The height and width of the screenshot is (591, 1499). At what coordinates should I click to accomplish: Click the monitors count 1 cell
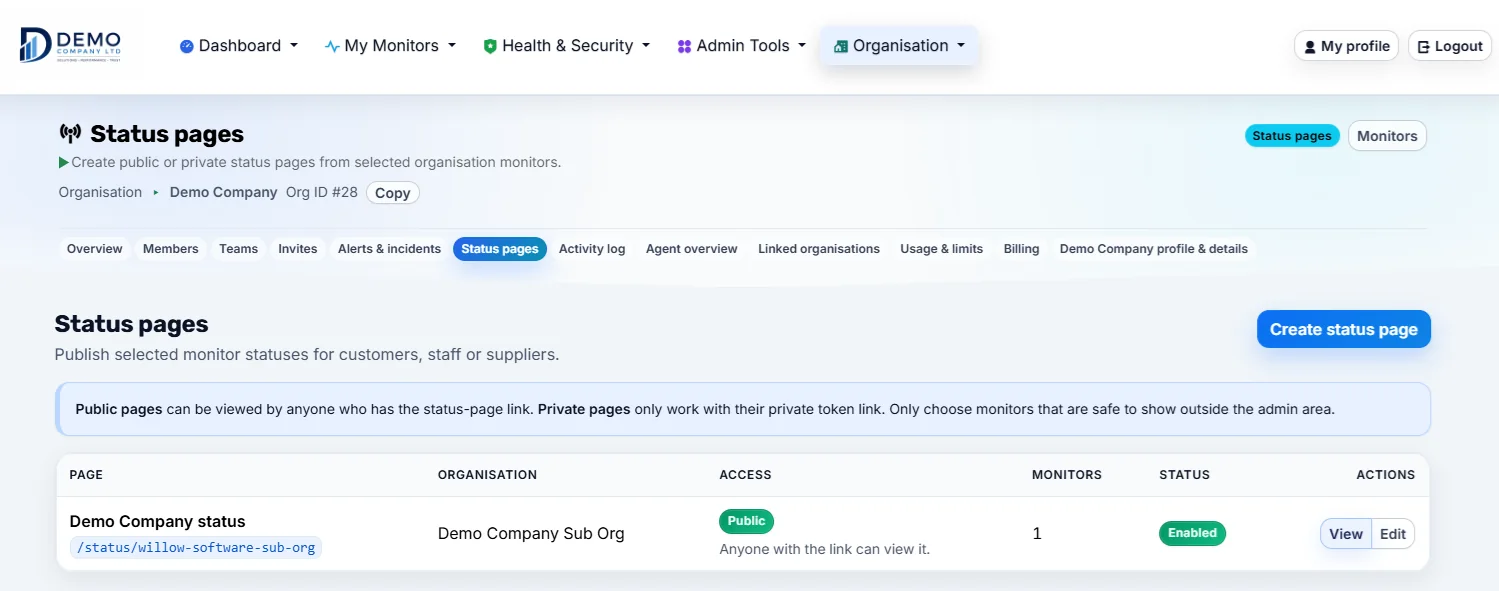(1037, 533)
